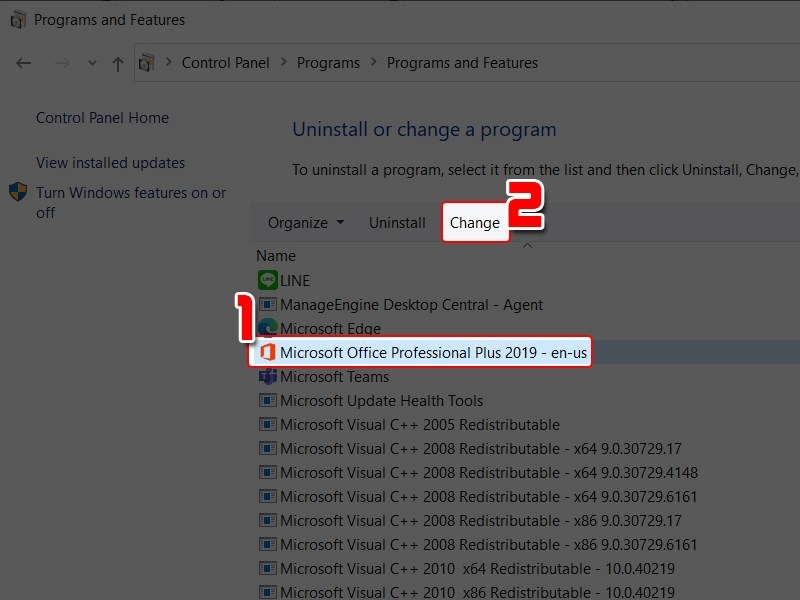The height and width of the screenshot is (600, 800).
Task: Select Microsoft Update Health Tools entry
Action: 381,401
